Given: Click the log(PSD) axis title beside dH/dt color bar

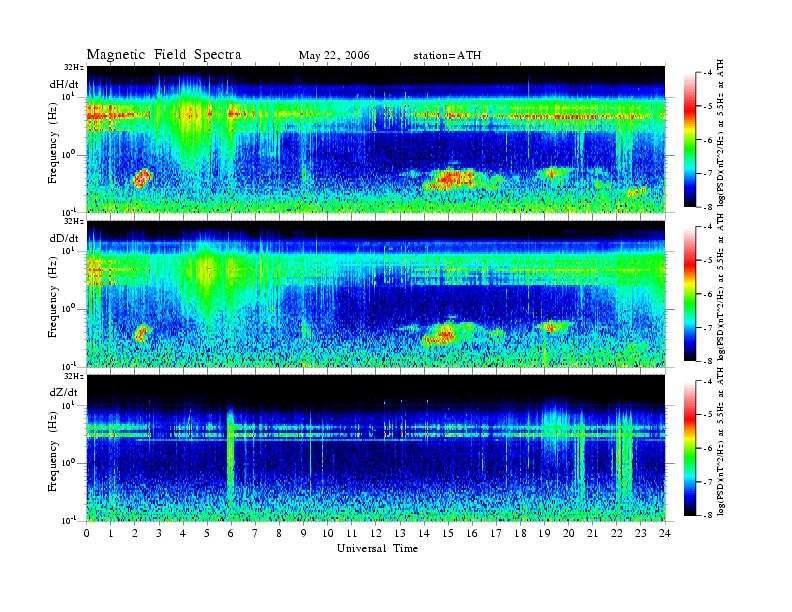Looking at the screenshot, I should 720,133.
